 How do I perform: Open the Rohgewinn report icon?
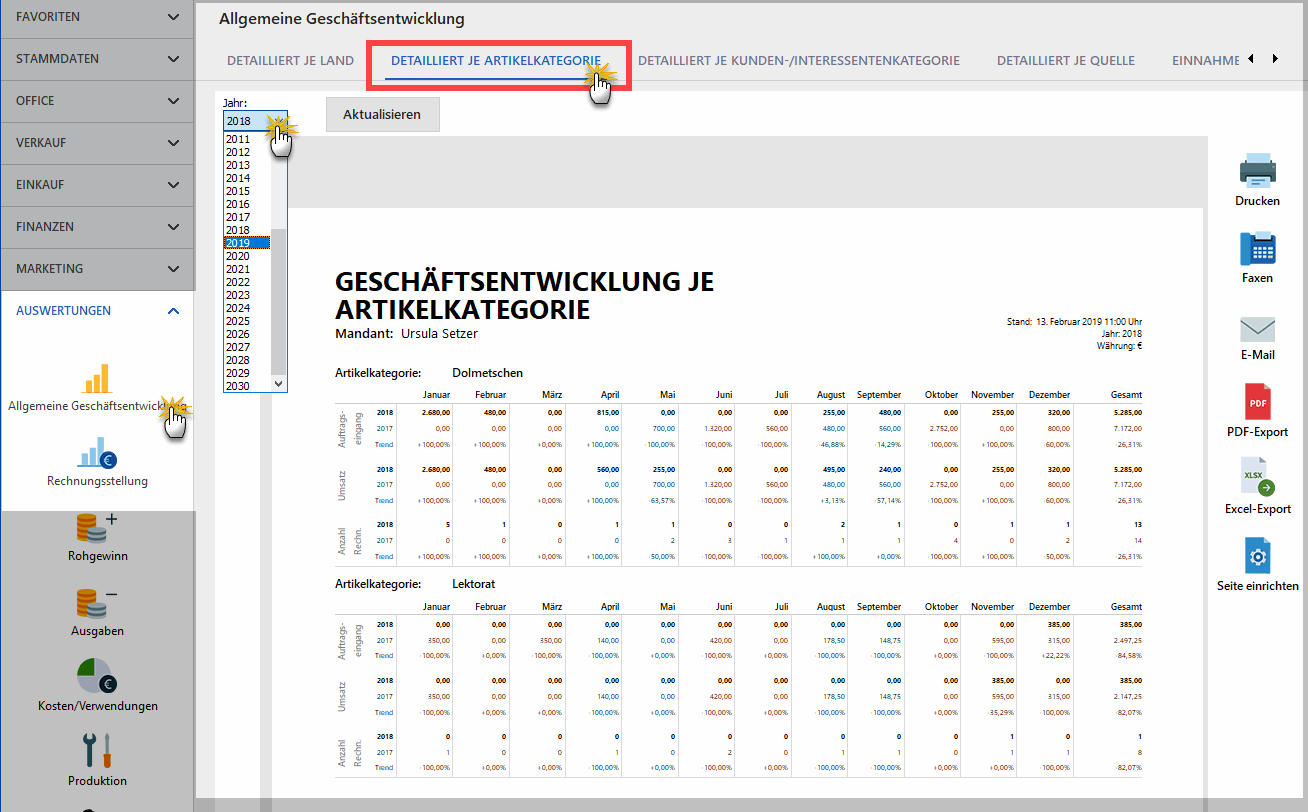[x=97, y=528]
